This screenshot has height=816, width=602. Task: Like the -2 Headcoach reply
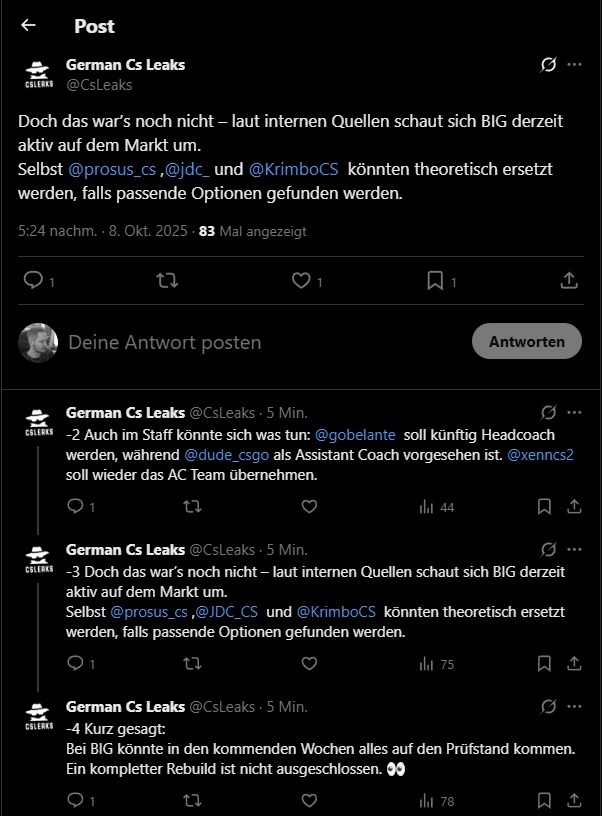(309, 507)
